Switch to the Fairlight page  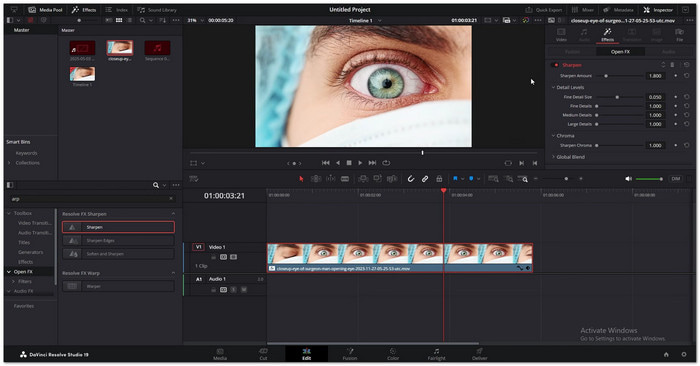tap(436, 354)
